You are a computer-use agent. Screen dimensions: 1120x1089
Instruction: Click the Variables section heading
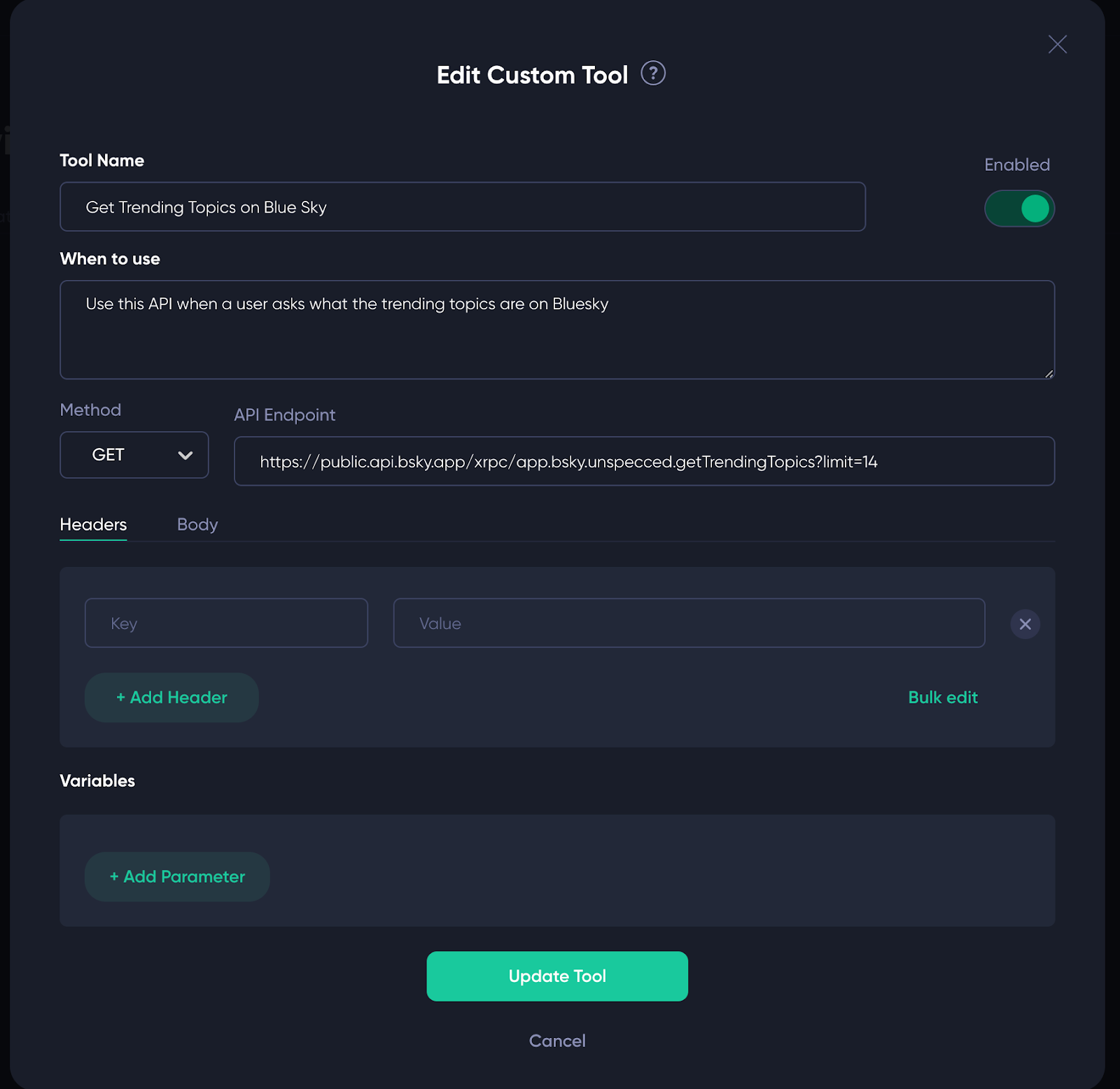(97, 780)
